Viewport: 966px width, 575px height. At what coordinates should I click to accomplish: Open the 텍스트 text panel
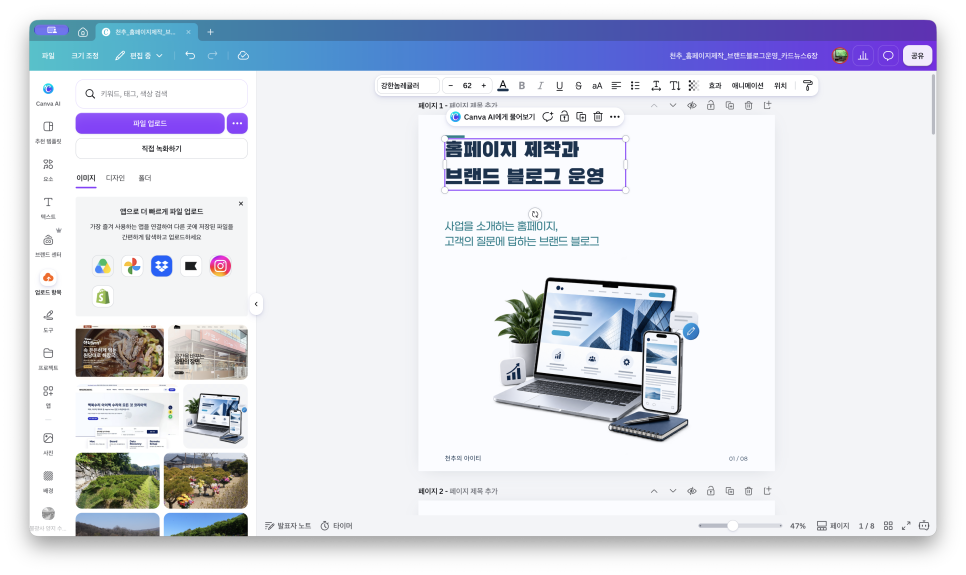48,208
